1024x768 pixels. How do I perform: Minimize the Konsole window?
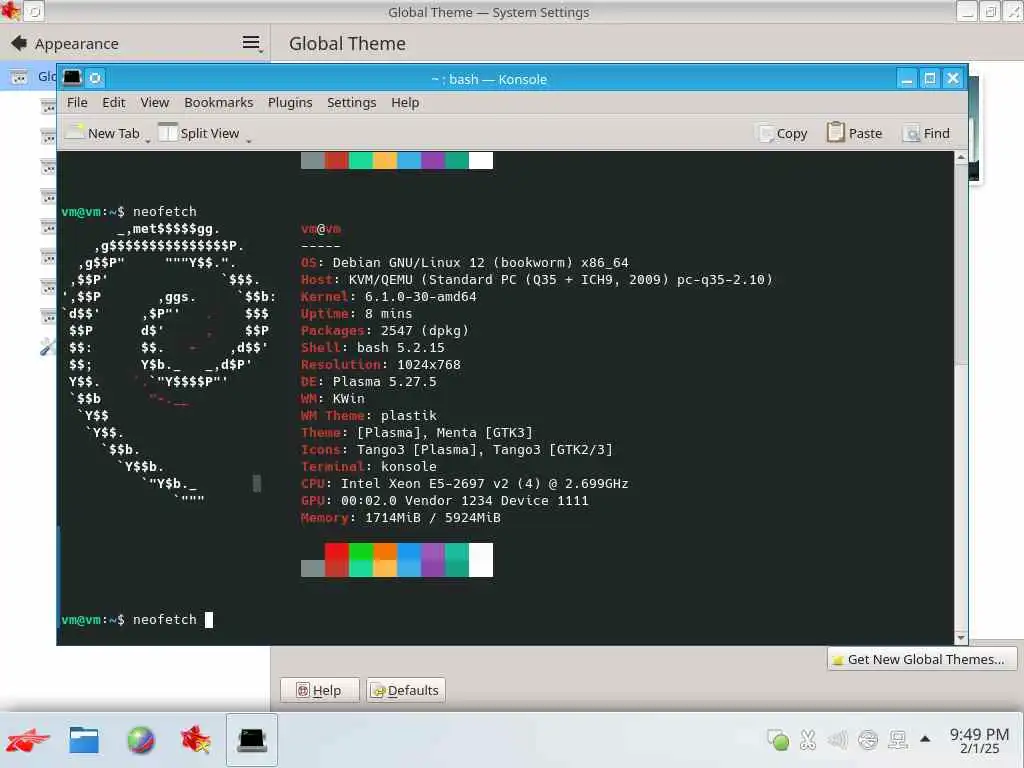click(906, 79)
